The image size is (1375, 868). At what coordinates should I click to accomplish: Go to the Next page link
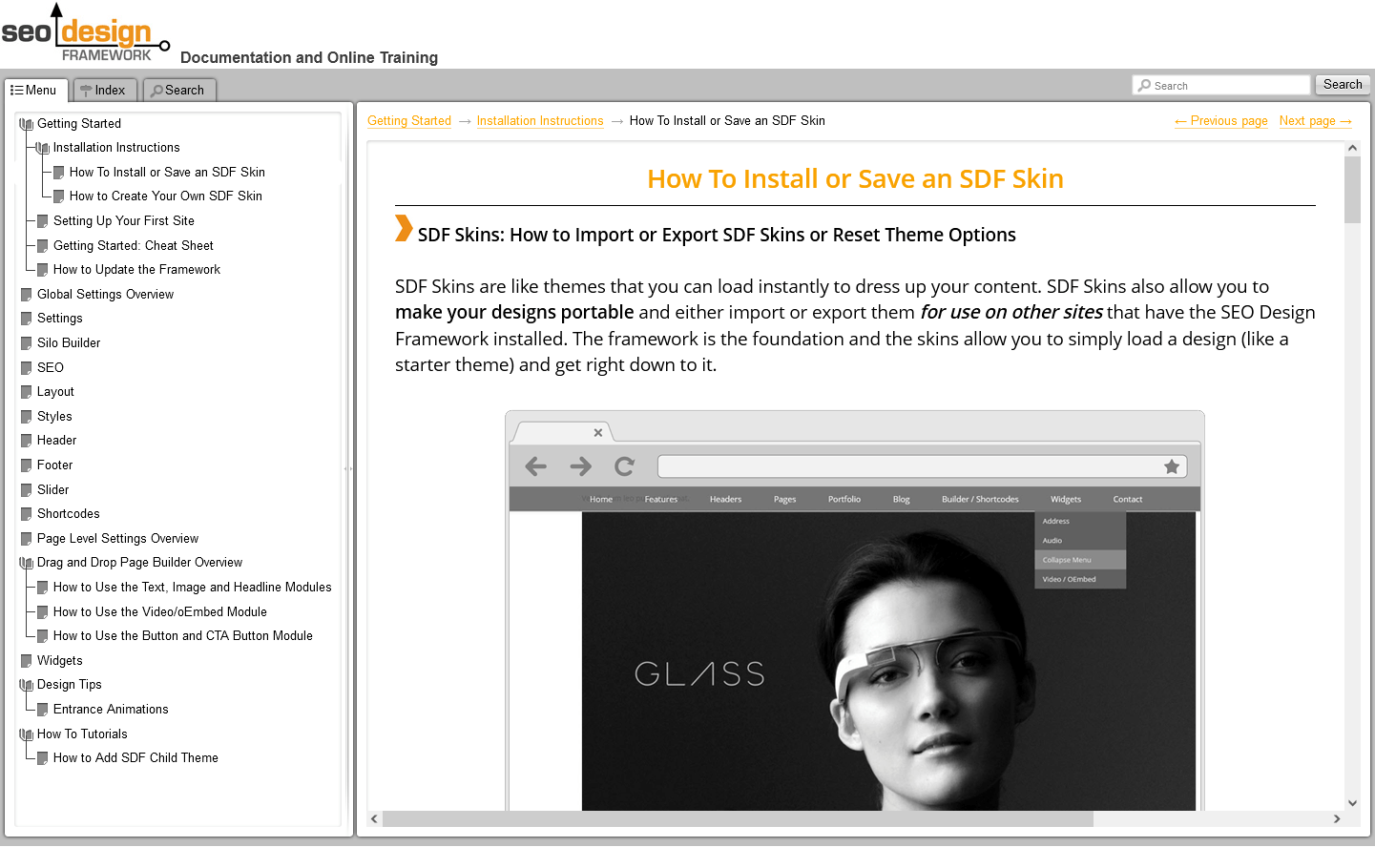coord(1316,121)
